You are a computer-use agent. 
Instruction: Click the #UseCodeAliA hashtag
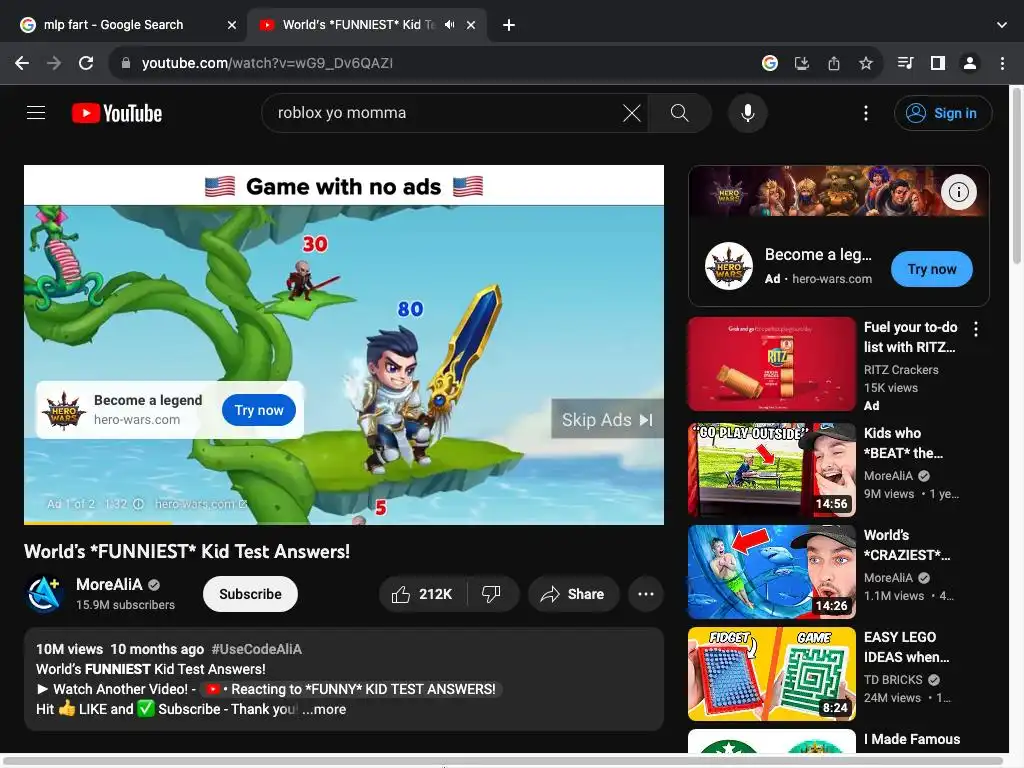coord(257,649)
